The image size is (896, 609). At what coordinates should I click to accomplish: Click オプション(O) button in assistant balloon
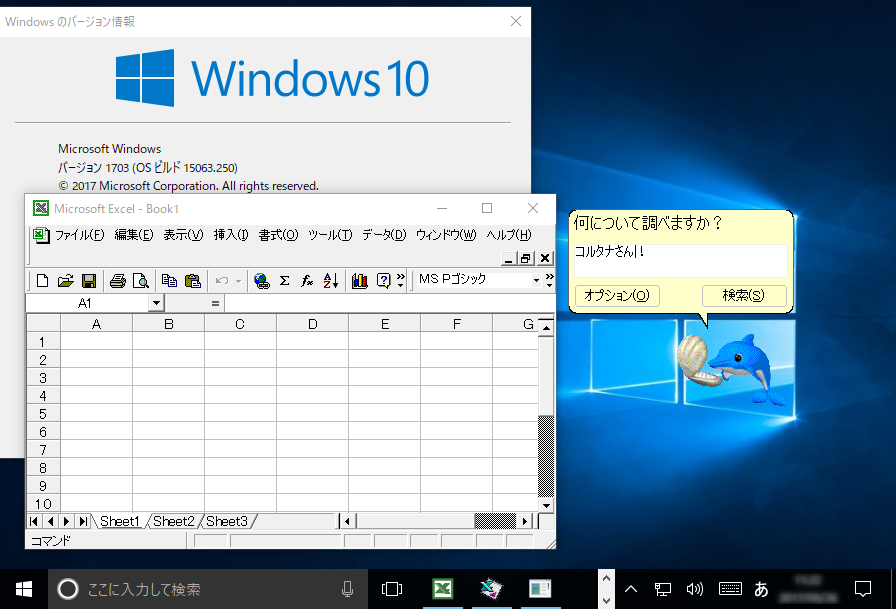click(617, 295)
